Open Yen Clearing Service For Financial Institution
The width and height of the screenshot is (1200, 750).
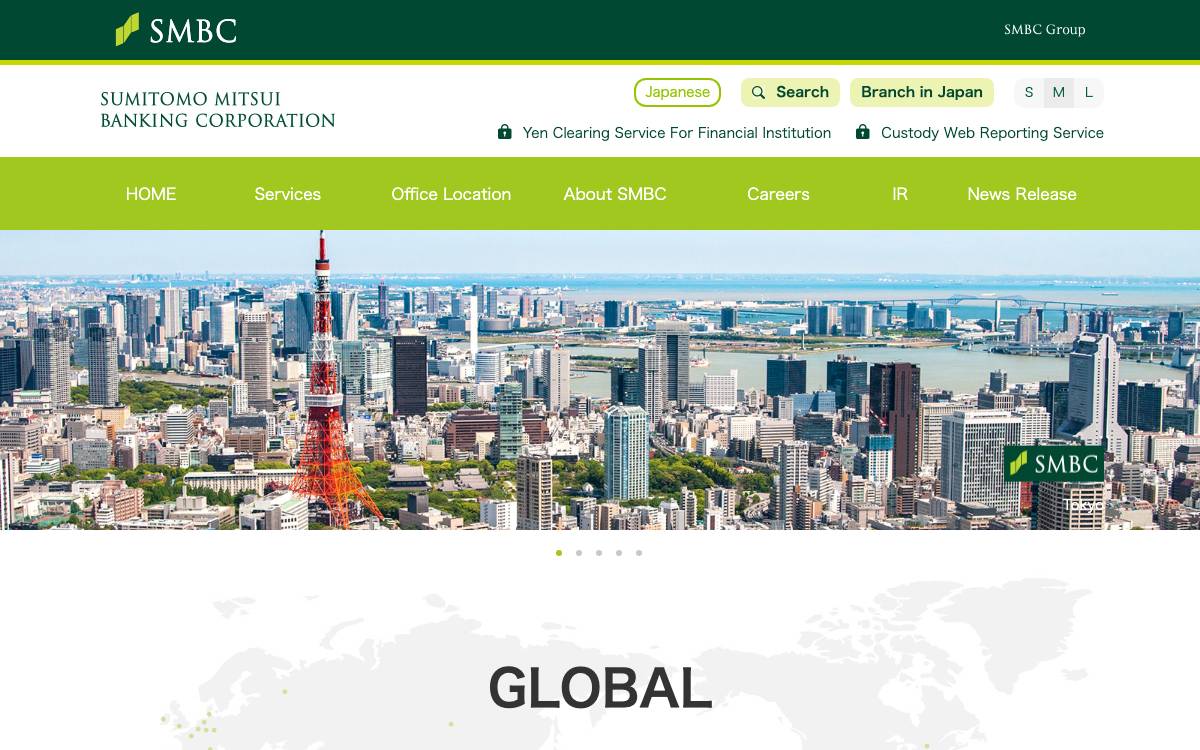677,133
